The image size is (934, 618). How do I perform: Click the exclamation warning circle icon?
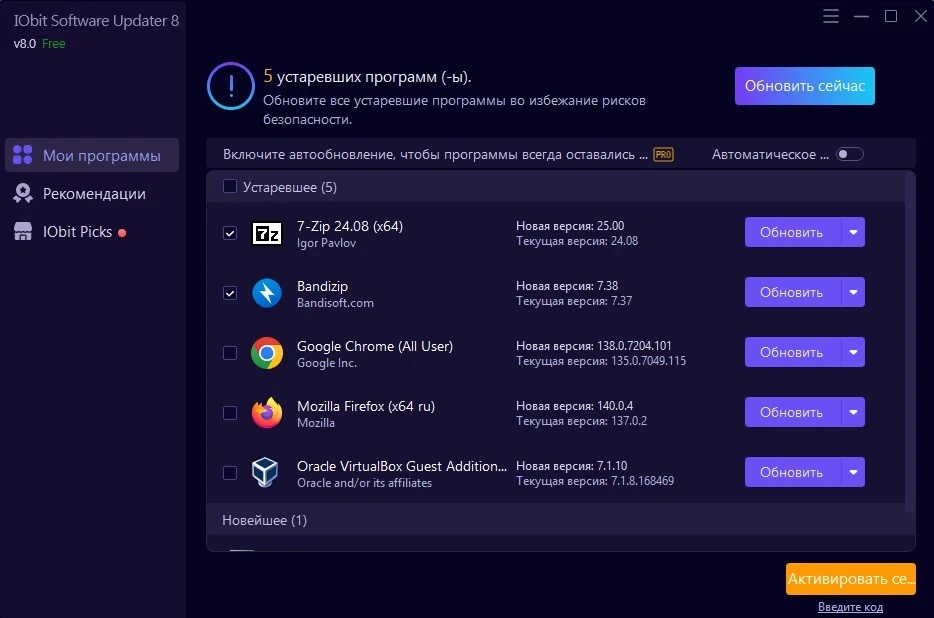click(231, 86)
